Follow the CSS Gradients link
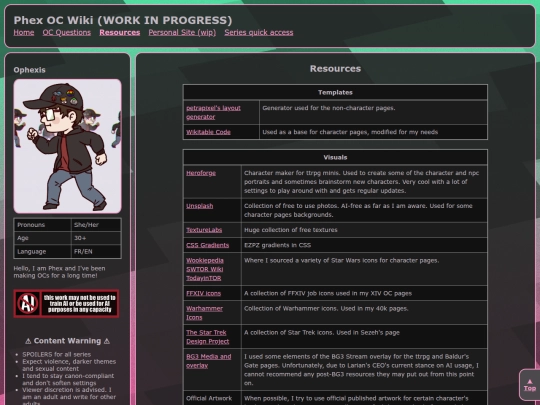Image resolution: width=540 pixels, height=405 pixels. tap(207, 245)
